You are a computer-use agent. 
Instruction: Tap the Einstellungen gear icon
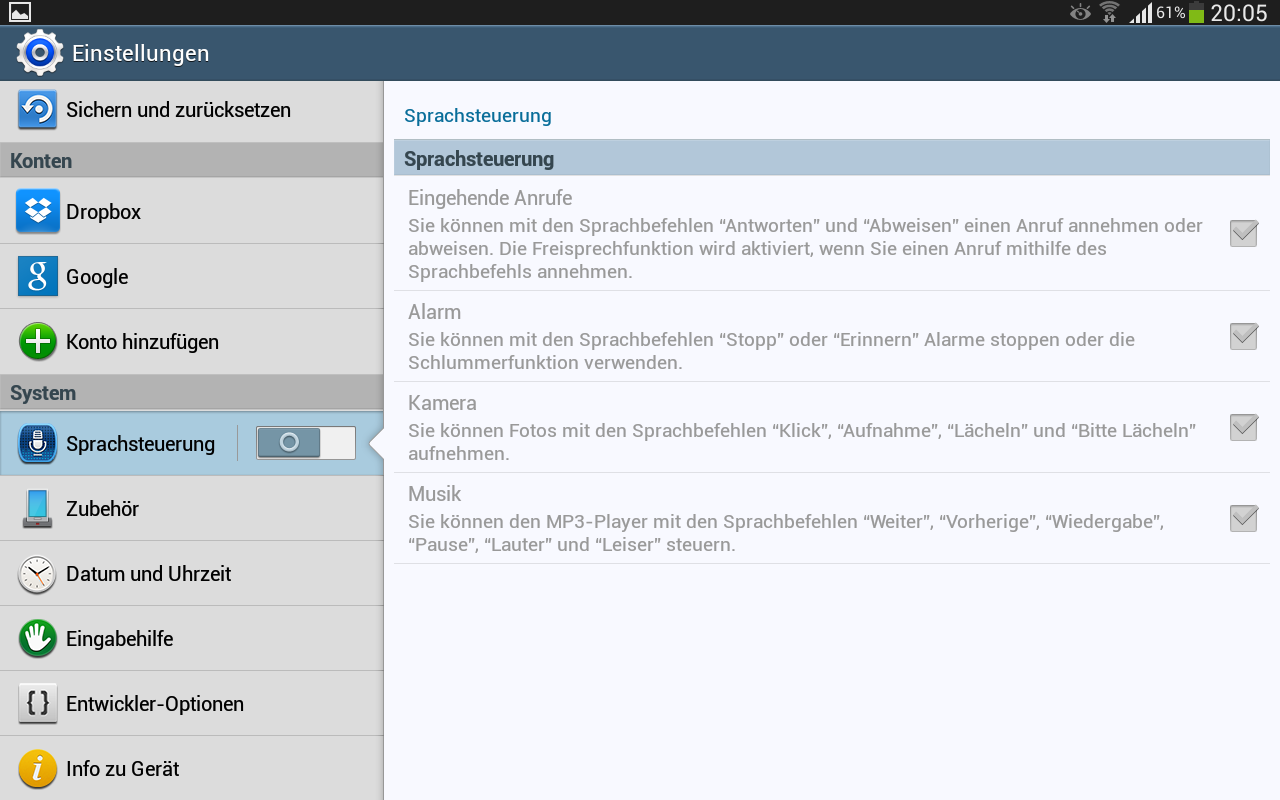pyautogui.click(x=39, y=53)
